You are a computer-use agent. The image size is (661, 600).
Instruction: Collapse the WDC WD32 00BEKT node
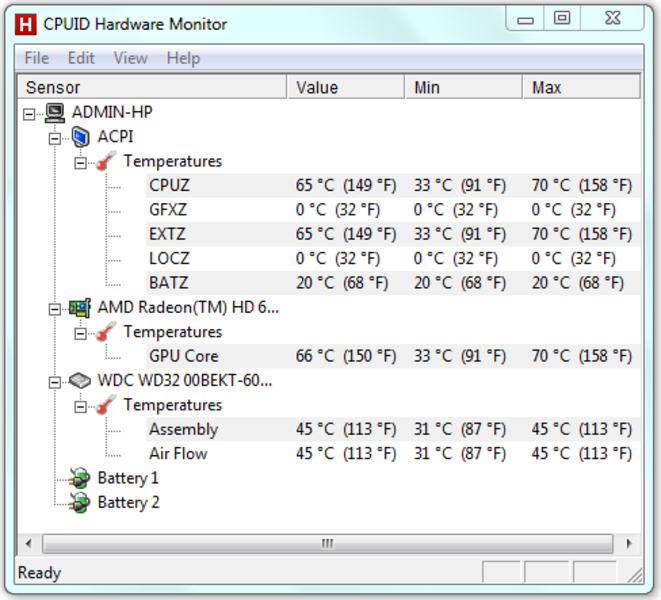(55, 382)
